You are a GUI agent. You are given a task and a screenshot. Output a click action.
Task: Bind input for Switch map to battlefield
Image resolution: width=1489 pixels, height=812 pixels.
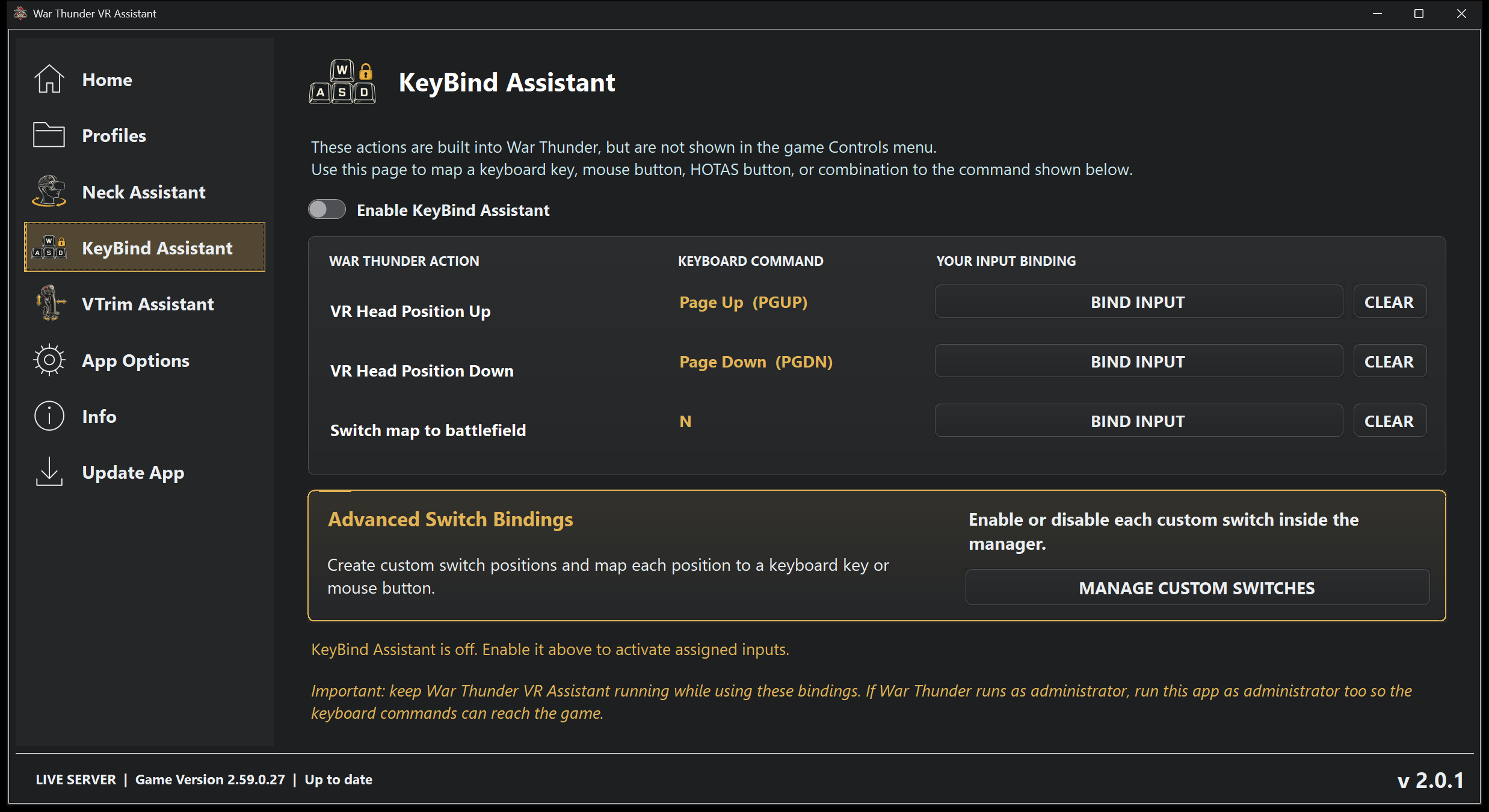point(1138,420)
